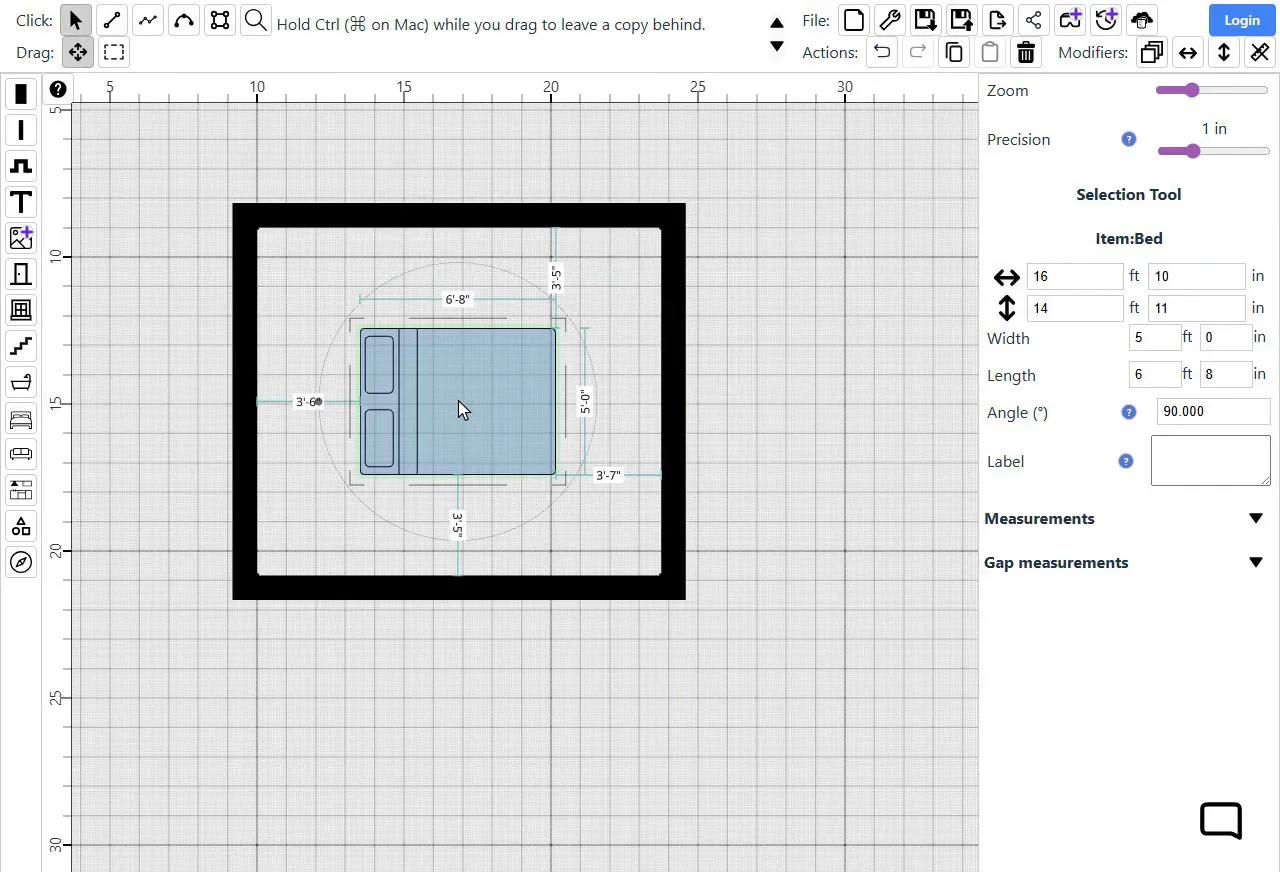Copy the selected bed item
Screen dimensions: 1280x872
coord(953,52)
